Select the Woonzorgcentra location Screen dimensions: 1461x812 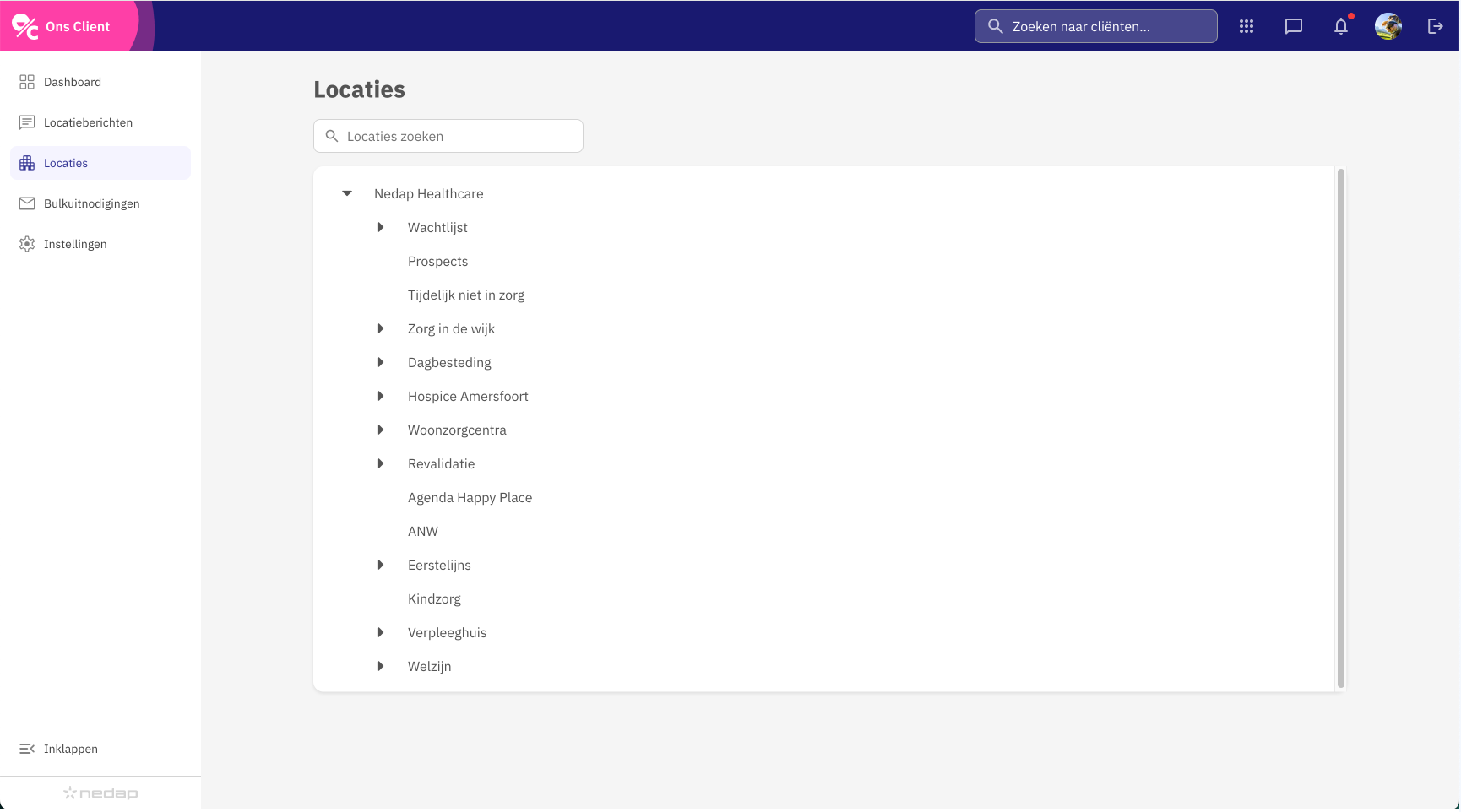click(x=457, y=430)
